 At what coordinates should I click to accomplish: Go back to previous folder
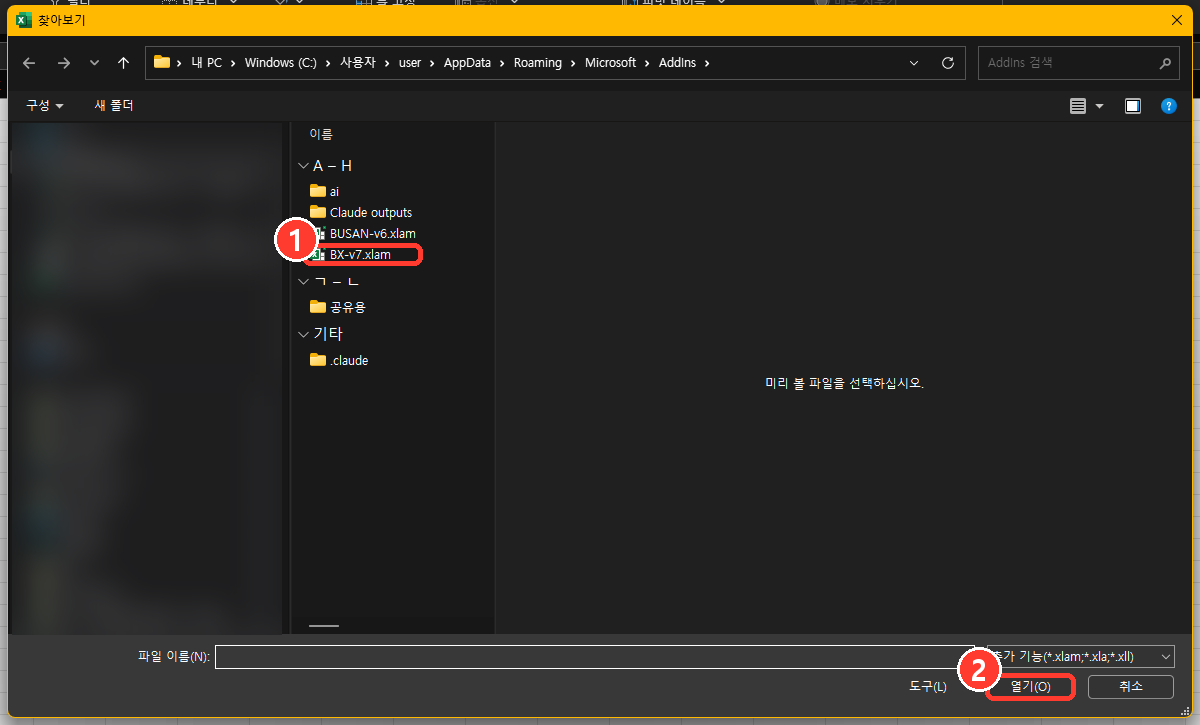[x=29, y=62]
